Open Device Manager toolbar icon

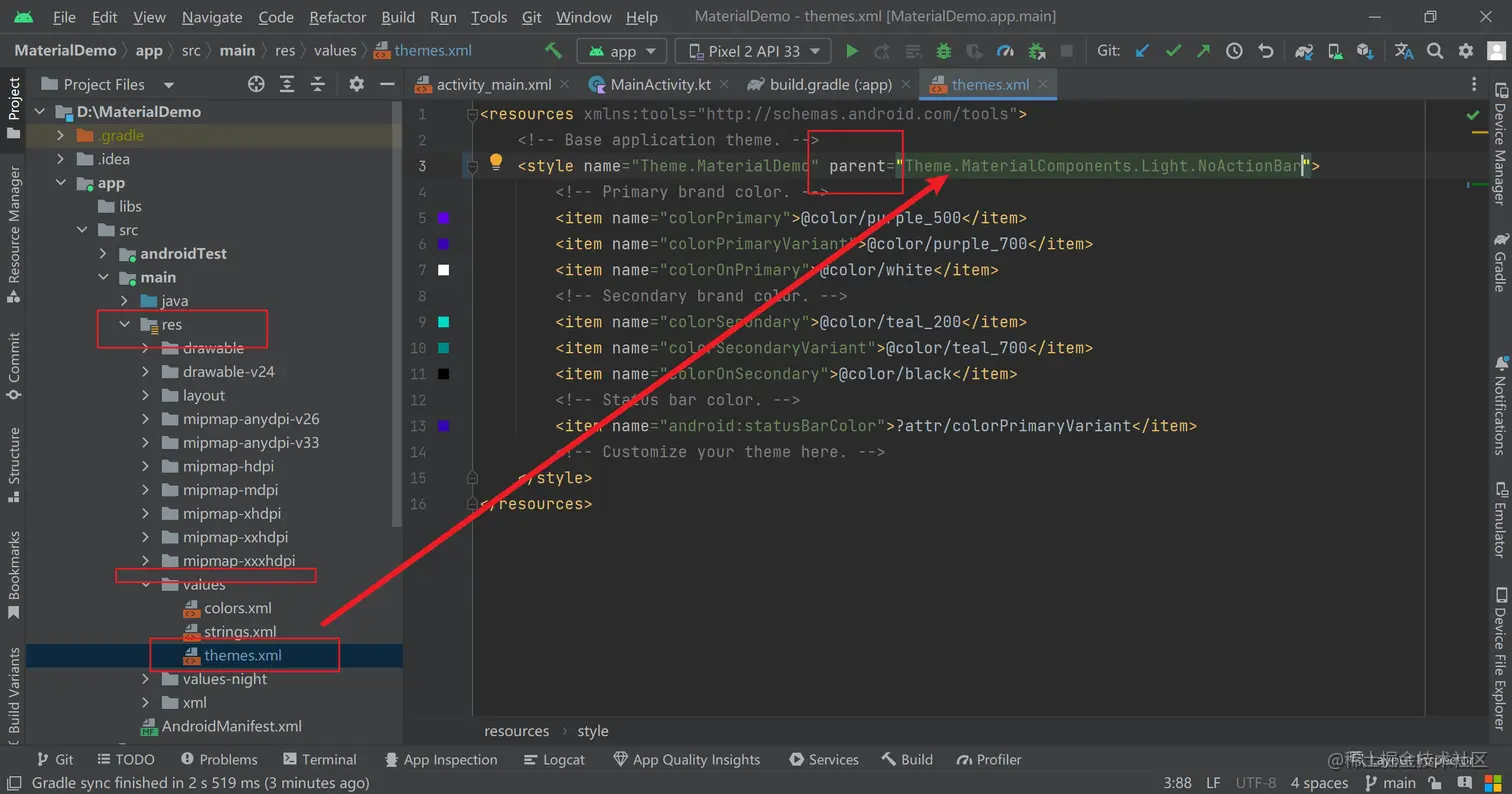click(x=1335, y=50)
